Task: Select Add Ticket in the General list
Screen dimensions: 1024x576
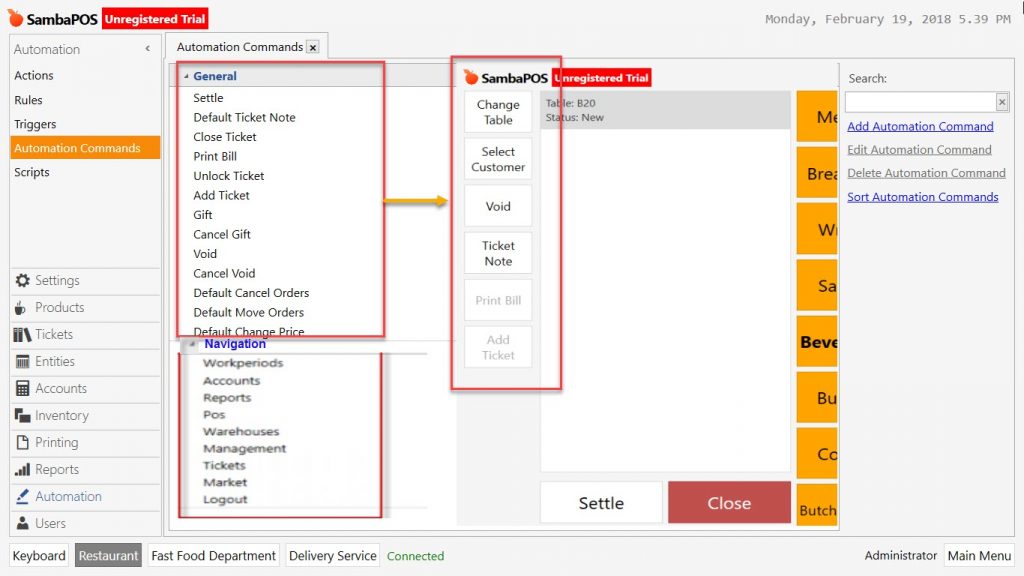Action: [221, 195]
